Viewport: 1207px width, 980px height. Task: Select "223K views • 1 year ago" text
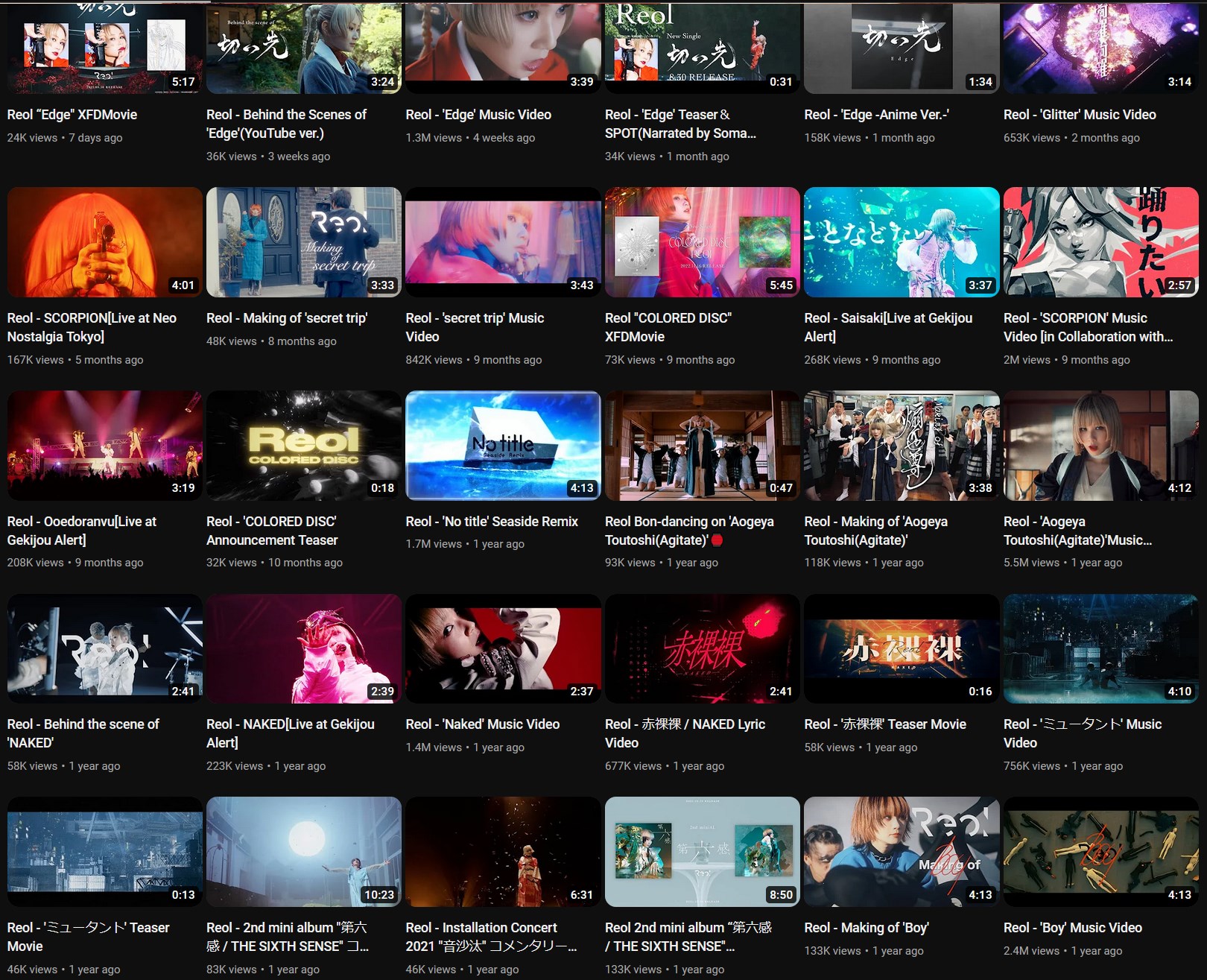(x=266, y=766)
